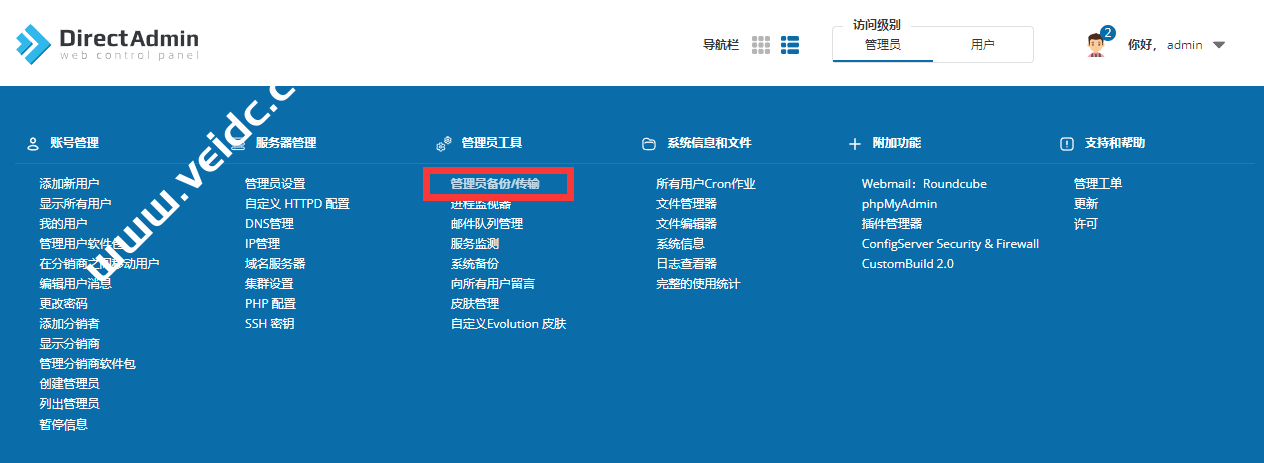Screen dimensions: 1264x463
Task: Open 列出管理员
Action: 69,404
